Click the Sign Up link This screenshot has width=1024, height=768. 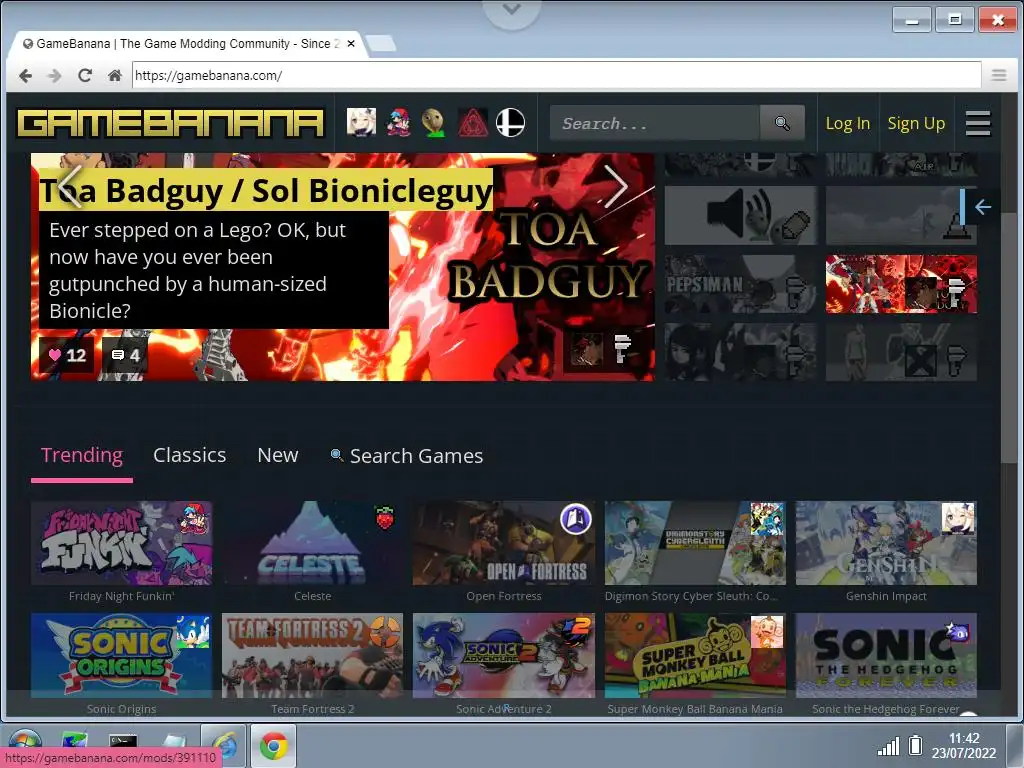coord(916,123)
